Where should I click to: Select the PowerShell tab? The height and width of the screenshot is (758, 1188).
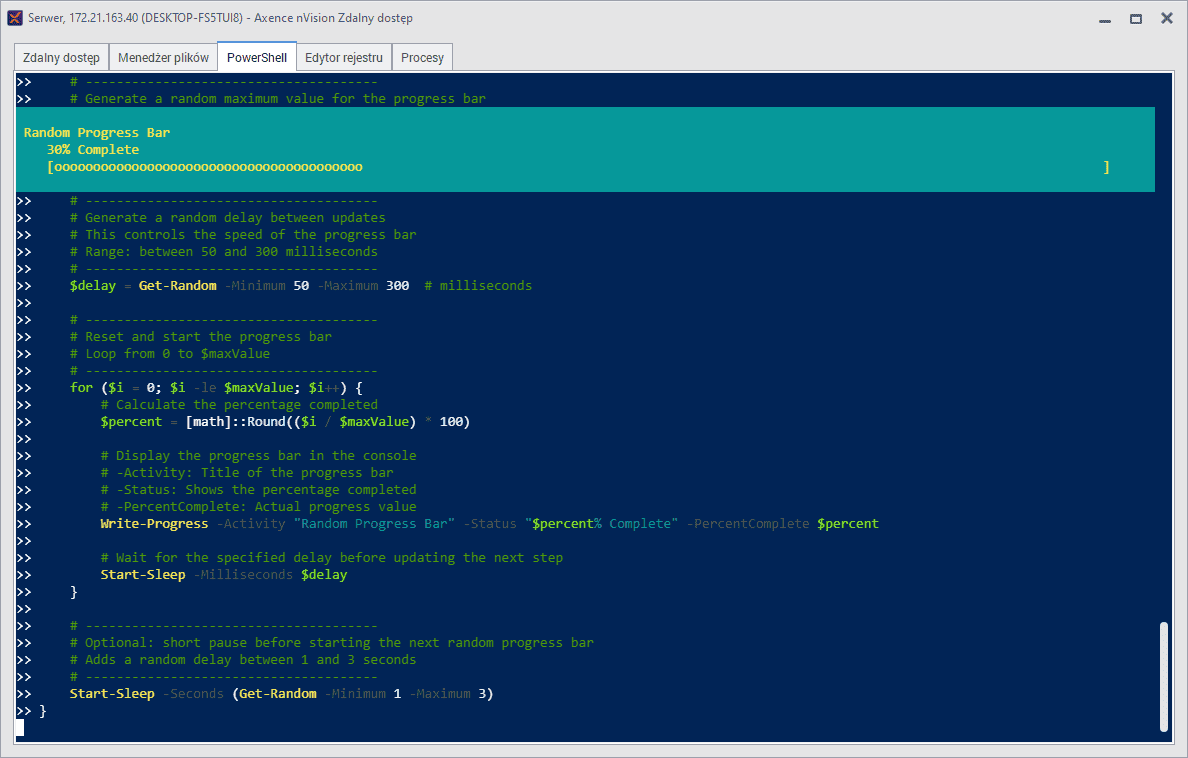(x=257, y=58)
